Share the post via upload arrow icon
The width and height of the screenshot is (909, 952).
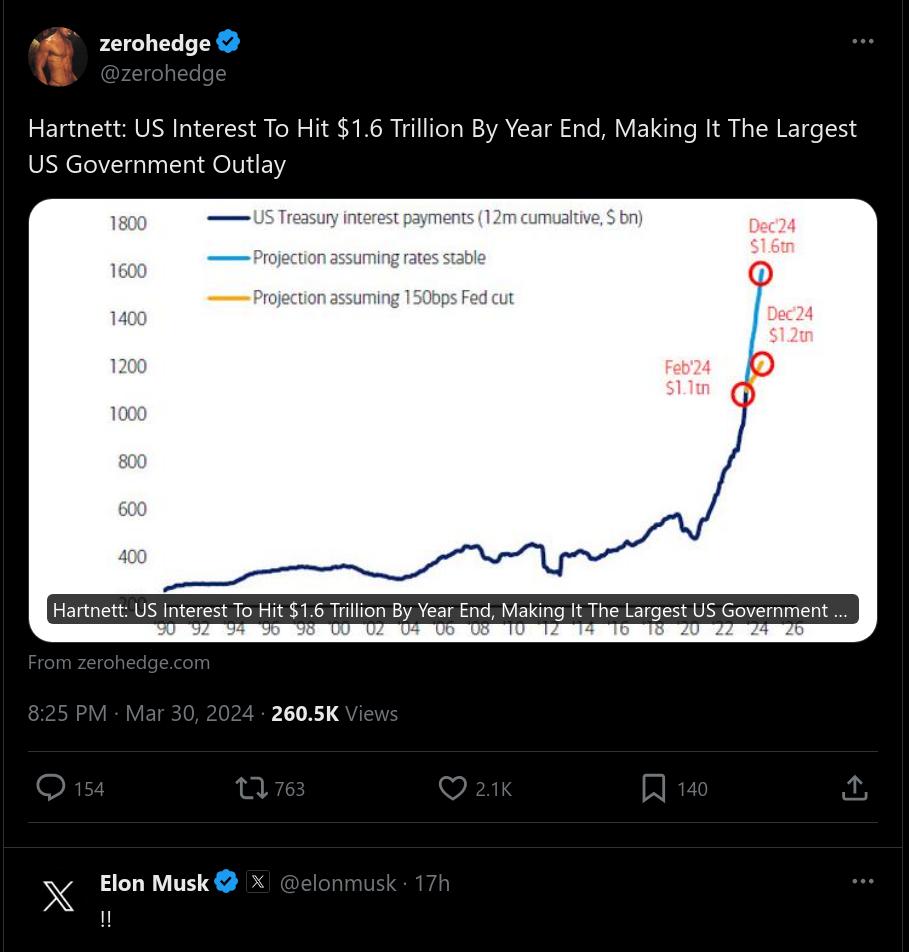point(854,788)
